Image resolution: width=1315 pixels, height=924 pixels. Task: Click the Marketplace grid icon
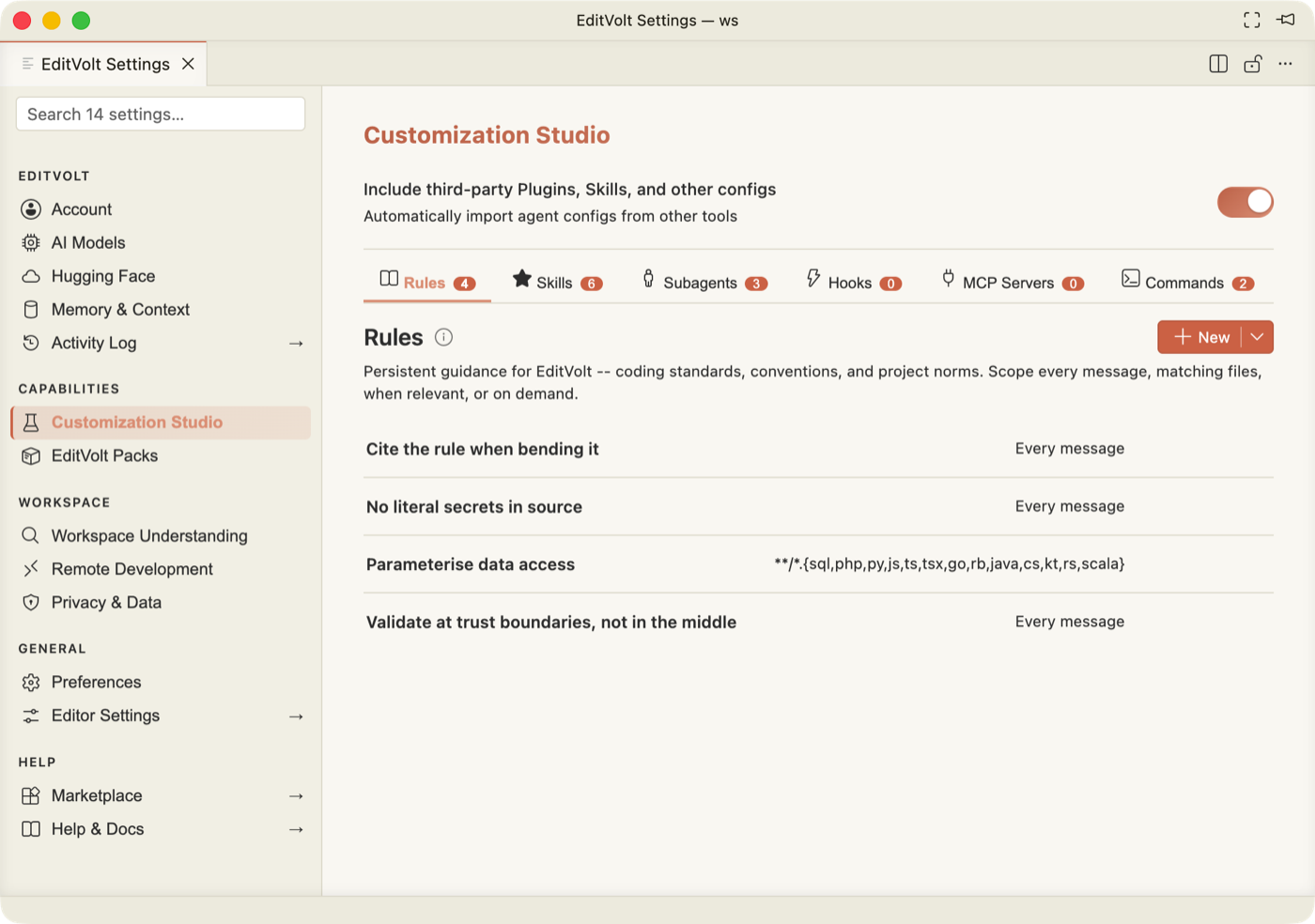point(31,796)
